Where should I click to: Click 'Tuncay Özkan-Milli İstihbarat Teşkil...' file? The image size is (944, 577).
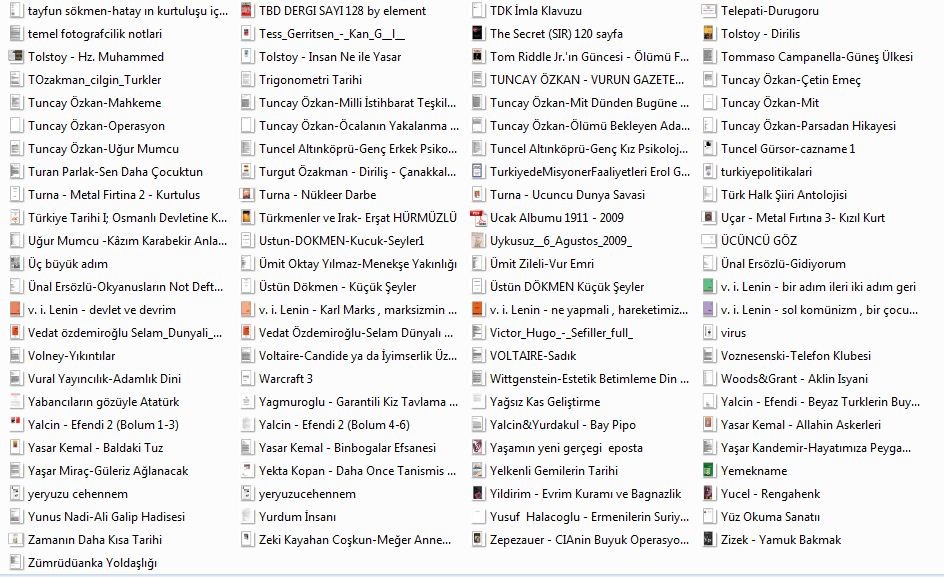(x=358, y=102)
